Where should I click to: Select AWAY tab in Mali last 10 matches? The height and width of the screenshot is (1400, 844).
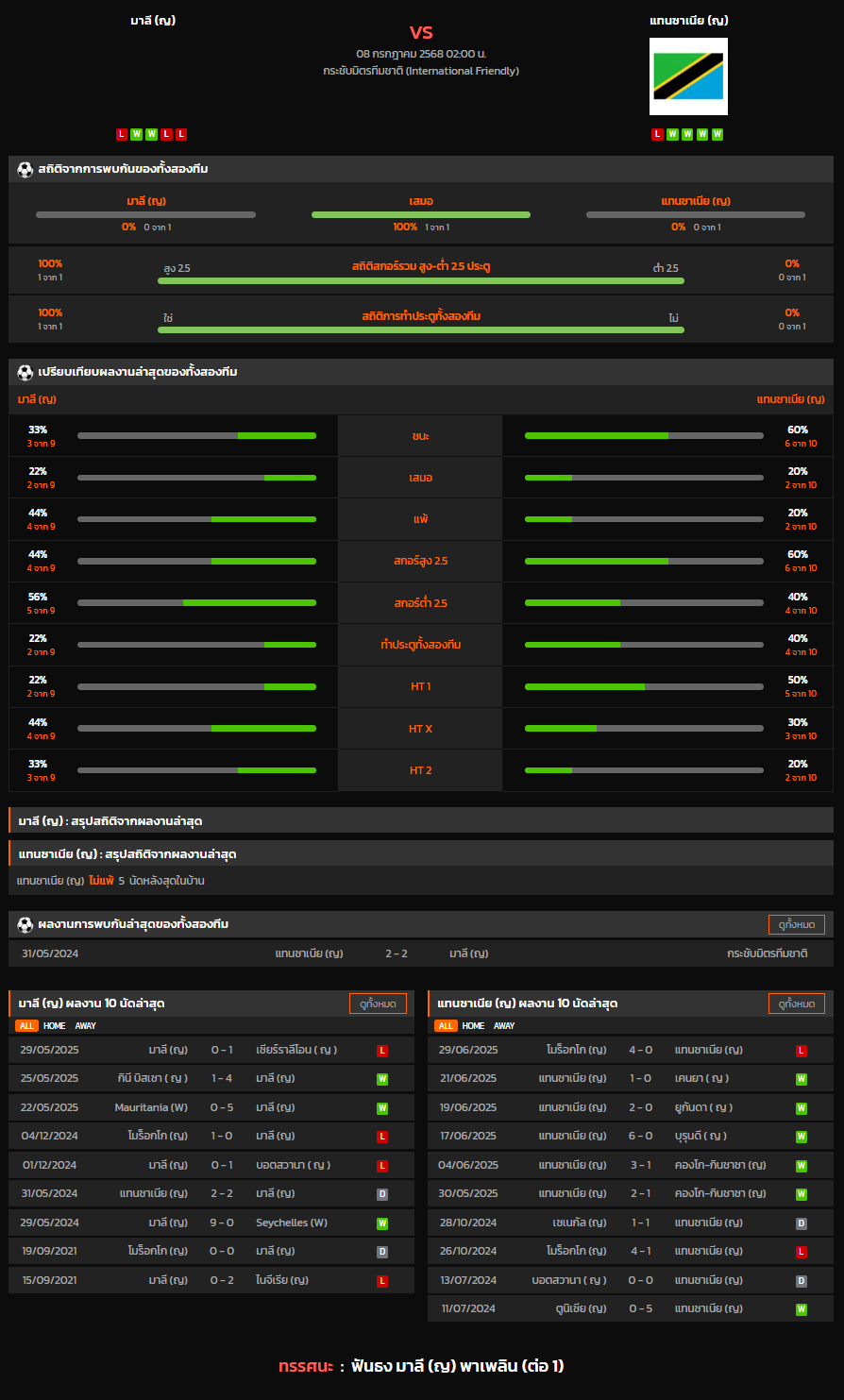(86, 1026)
